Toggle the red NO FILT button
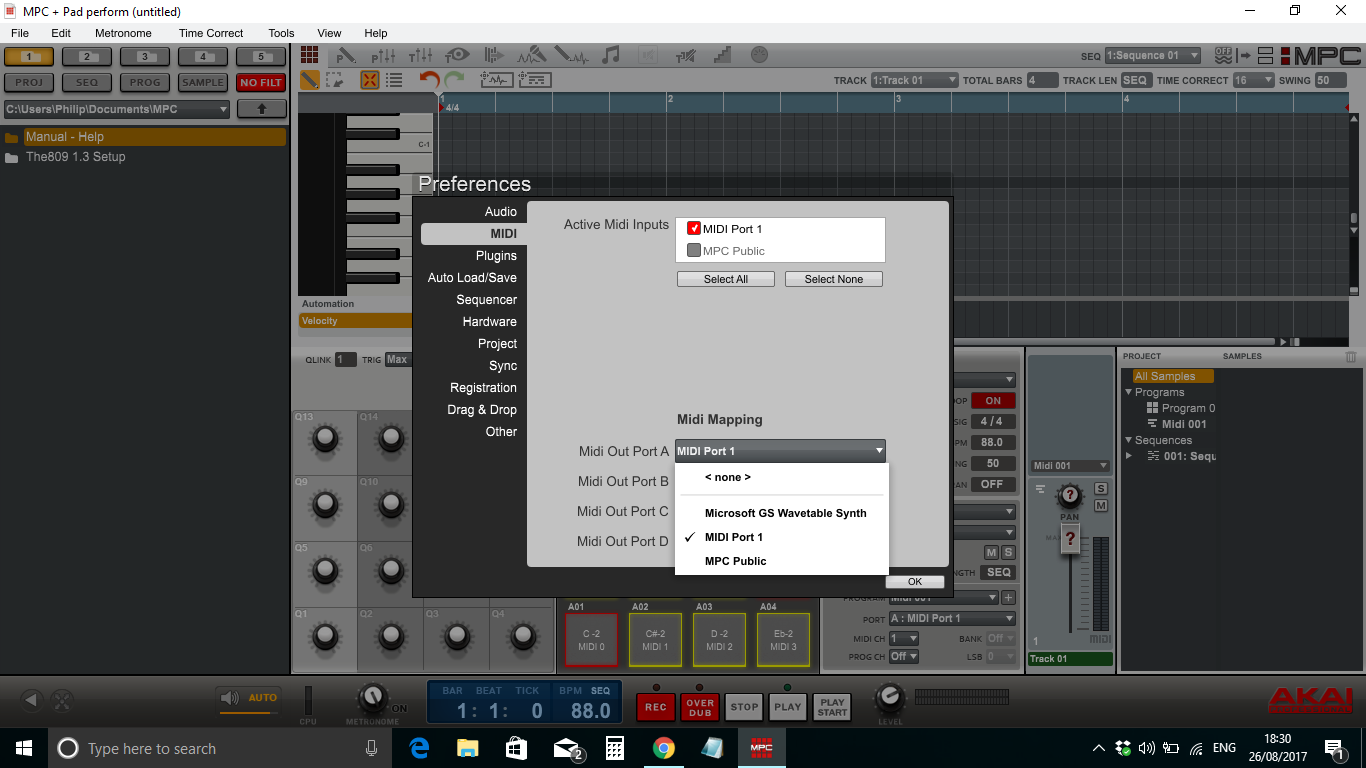1366x768 pixels. coord(262,83)
